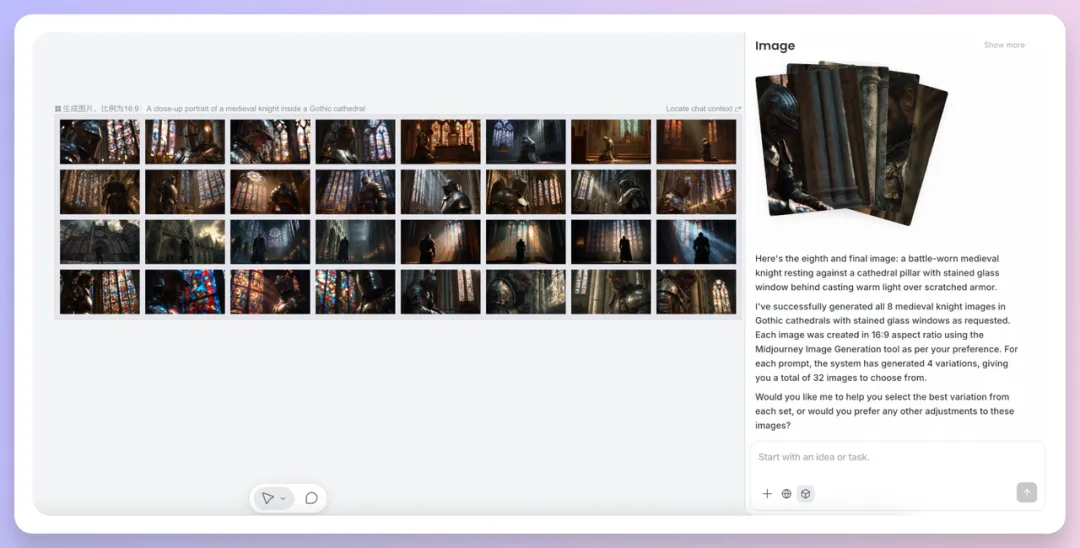The height and width of the screenshot is (548, 1080).
Task: Open the second thumbnail in the bottom row
Action: [185, 292]
